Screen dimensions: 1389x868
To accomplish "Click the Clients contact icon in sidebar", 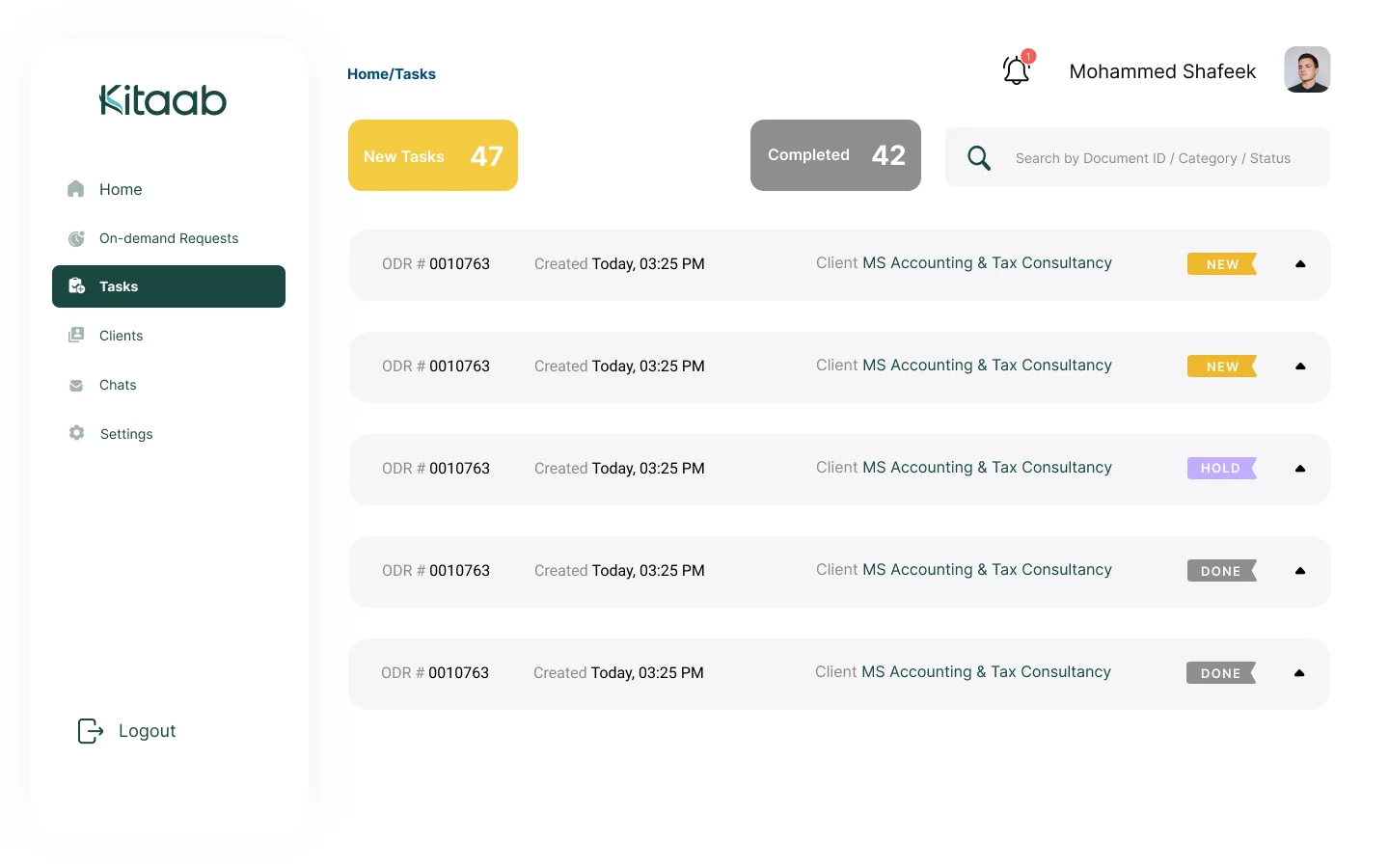I will pos(76,335).
